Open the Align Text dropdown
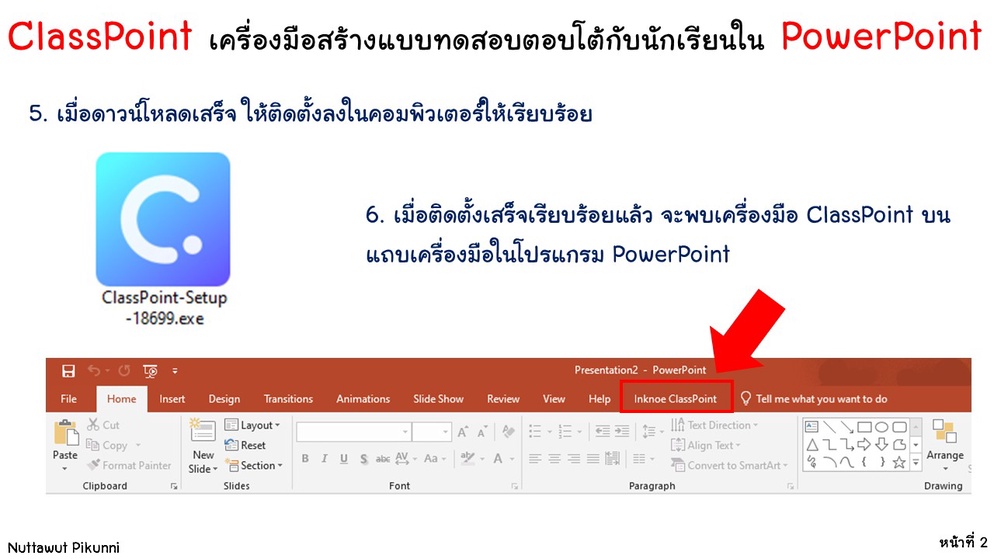Viewport: 994px width, 559px height. 705,445
